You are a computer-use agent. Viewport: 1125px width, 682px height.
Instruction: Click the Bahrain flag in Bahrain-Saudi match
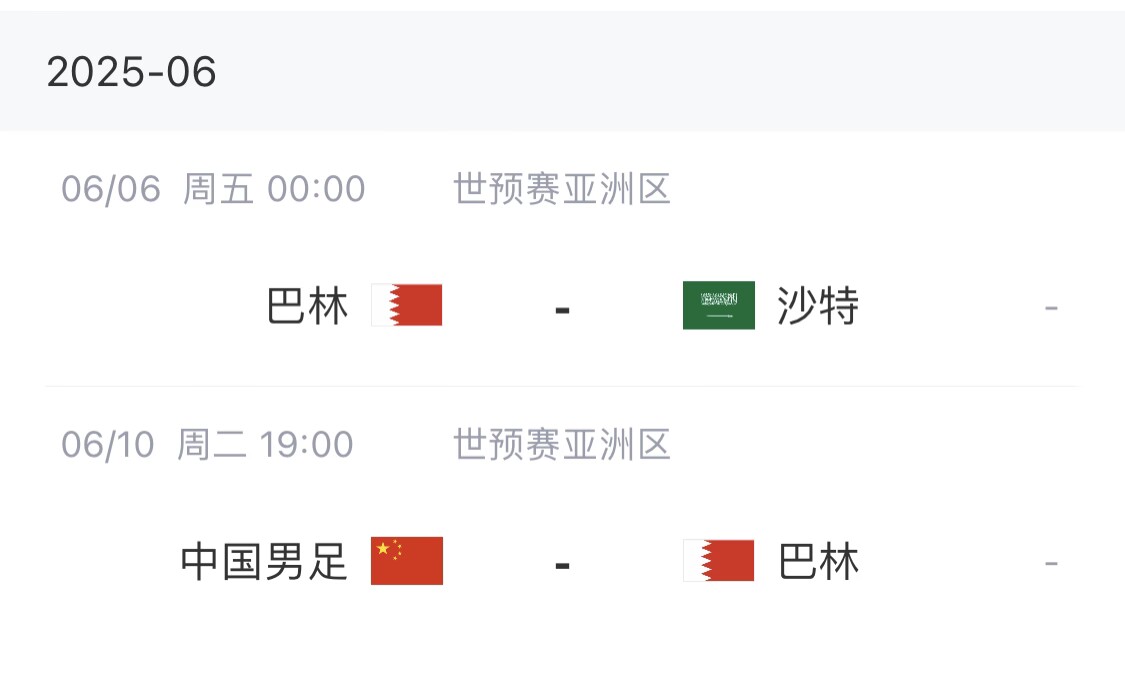point(407,305)
